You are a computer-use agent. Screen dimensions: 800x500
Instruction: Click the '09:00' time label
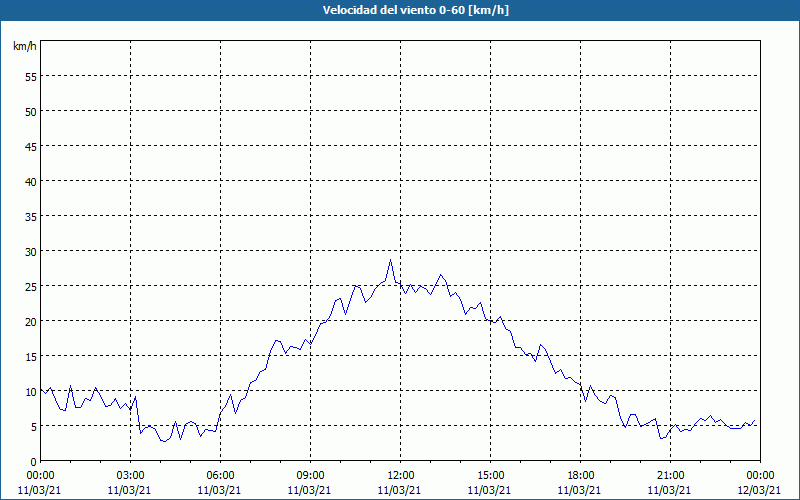point(310,476)
